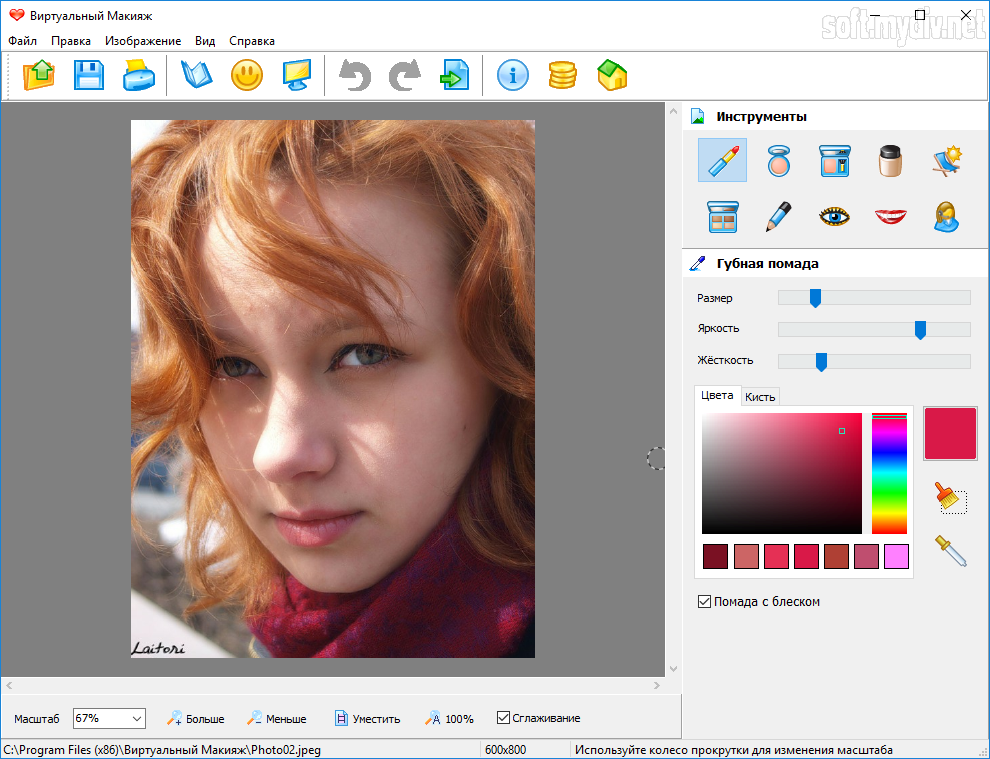The image size is (990, 759).
Task: Click the Больше zoom in button
Action: (196, 719)
